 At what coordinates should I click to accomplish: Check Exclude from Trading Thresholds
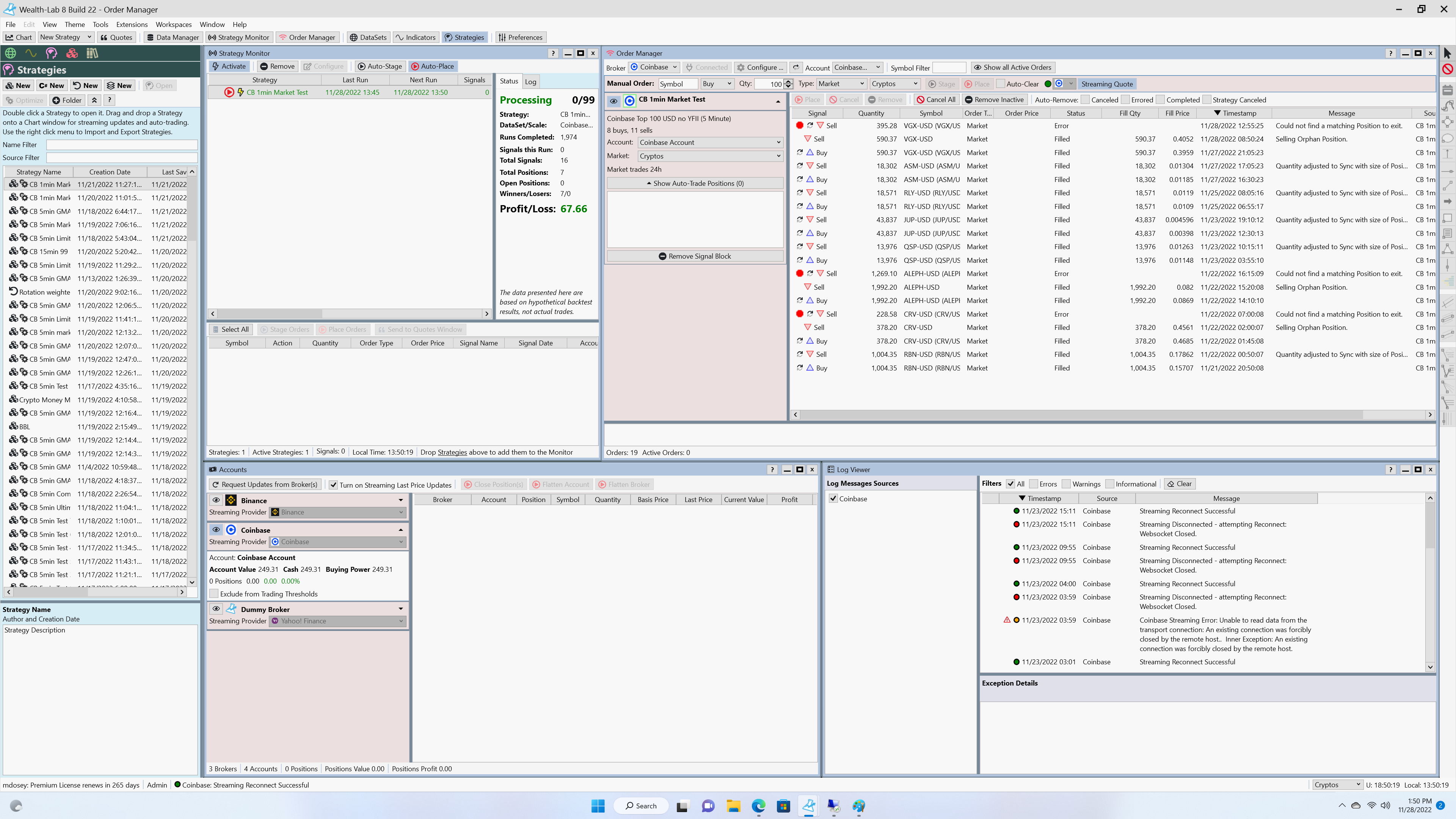click(213, 594)
